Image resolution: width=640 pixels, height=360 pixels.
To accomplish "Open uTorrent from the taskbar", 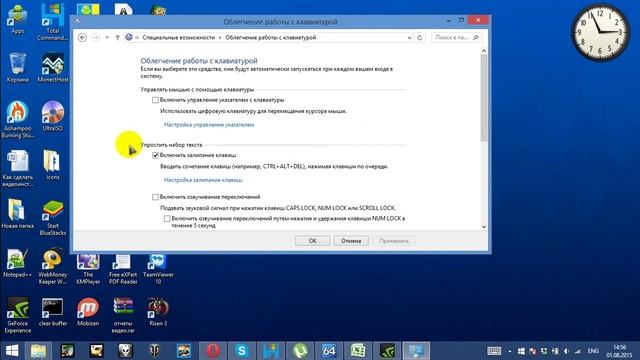I will click(300, 351).
